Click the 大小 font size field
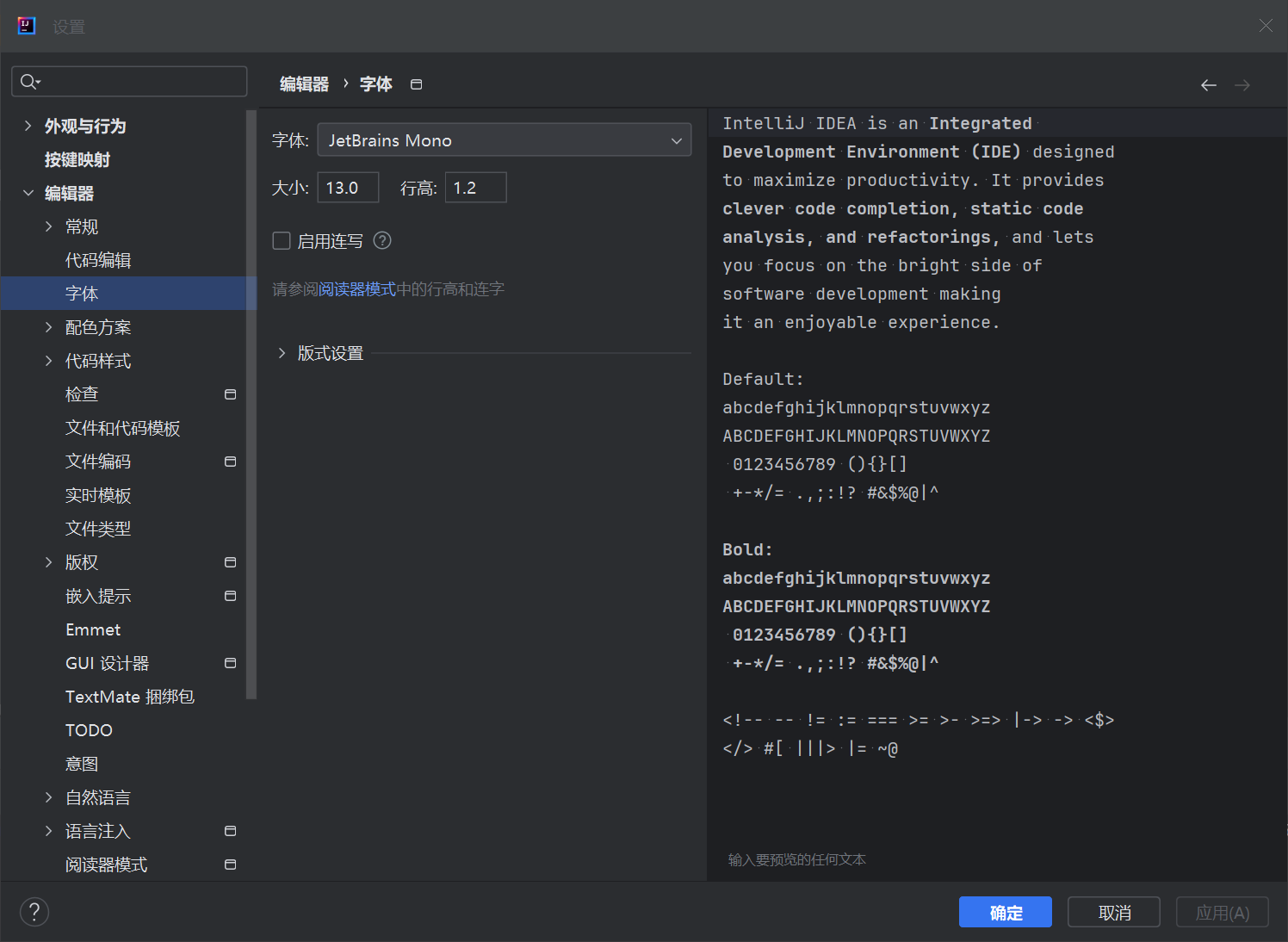The width and height of the screenshot is (1288, 942). point(348,188)
